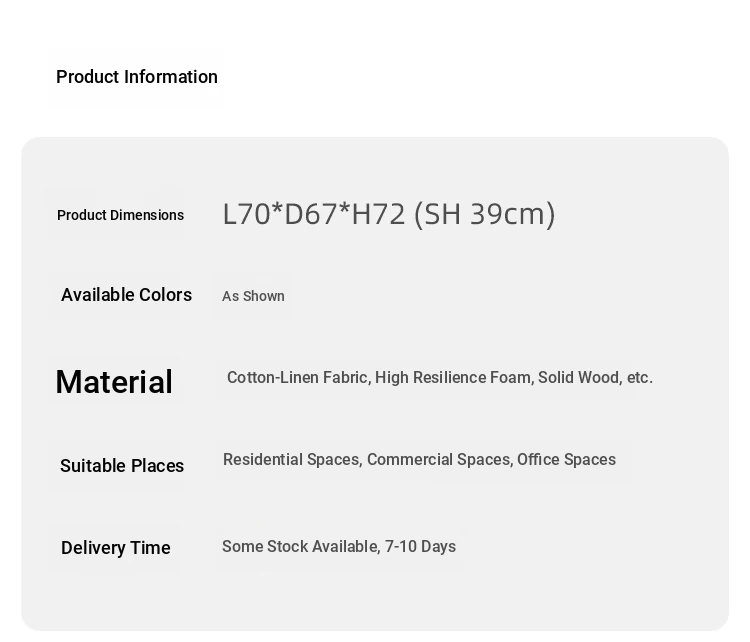Select the Material label
Image resolution: width=750 pixels, height=642 pixels.
[114, 381]
